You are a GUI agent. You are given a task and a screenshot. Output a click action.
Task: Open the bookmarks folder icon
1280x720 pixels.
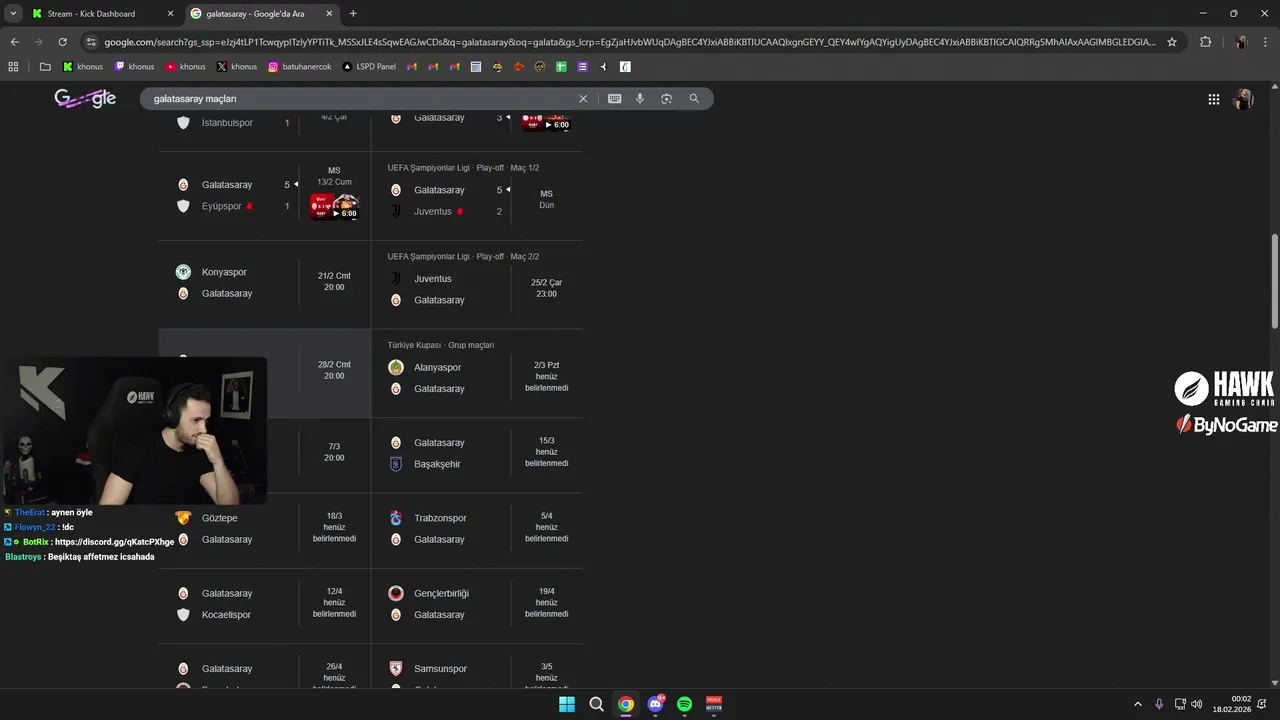pos(45,67)
